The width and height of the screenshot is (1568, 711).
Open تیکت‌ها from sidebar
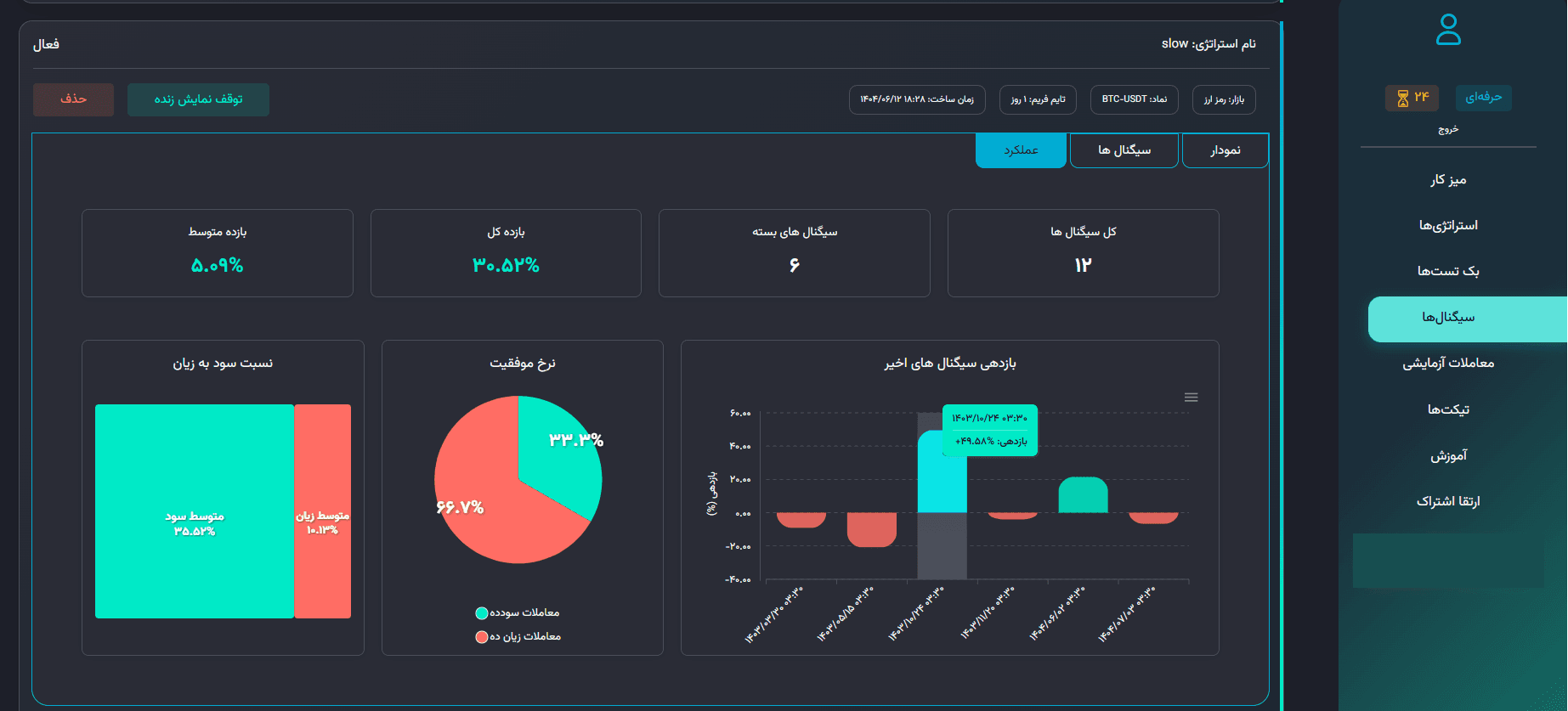click(1448, 409)
